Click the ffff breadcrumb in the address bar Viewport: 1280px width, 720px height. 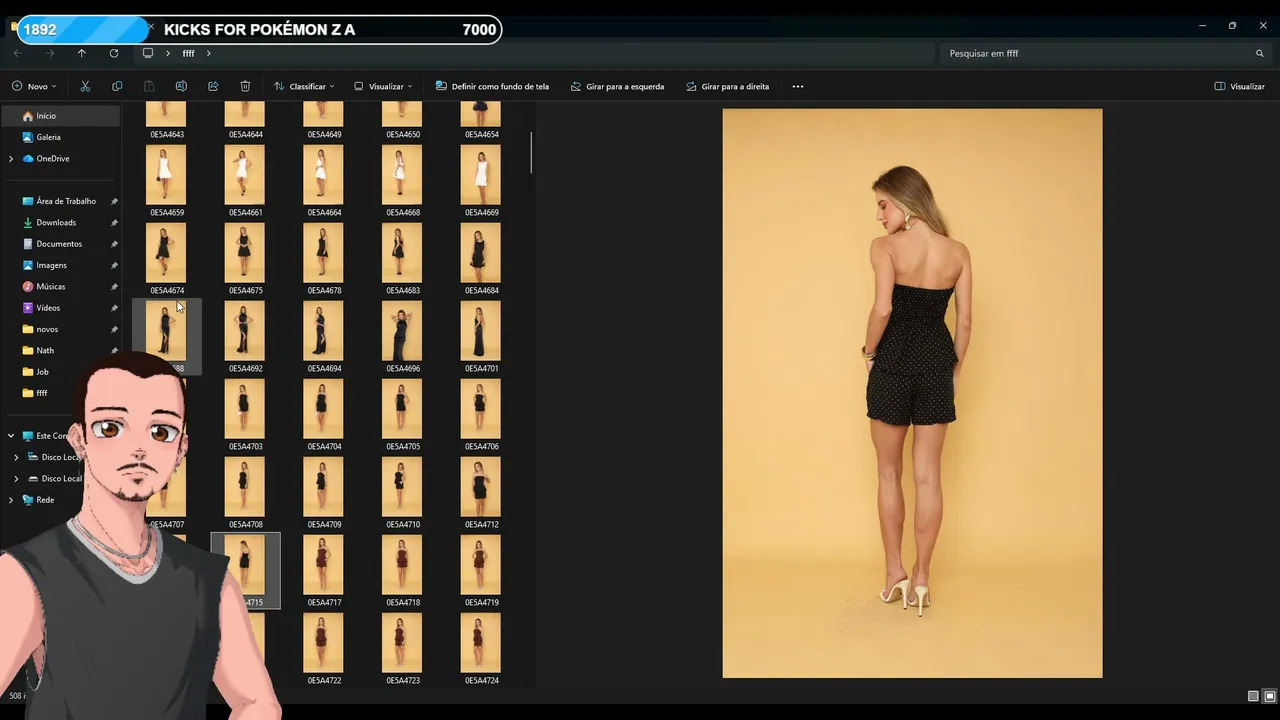point(188,53)
